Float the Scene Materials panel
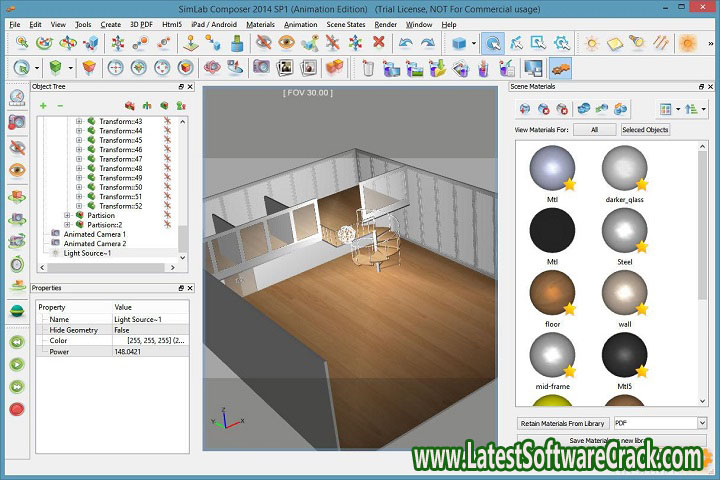Screen dimensions: 720x480 pyautogui.click(x=701, y=86)
